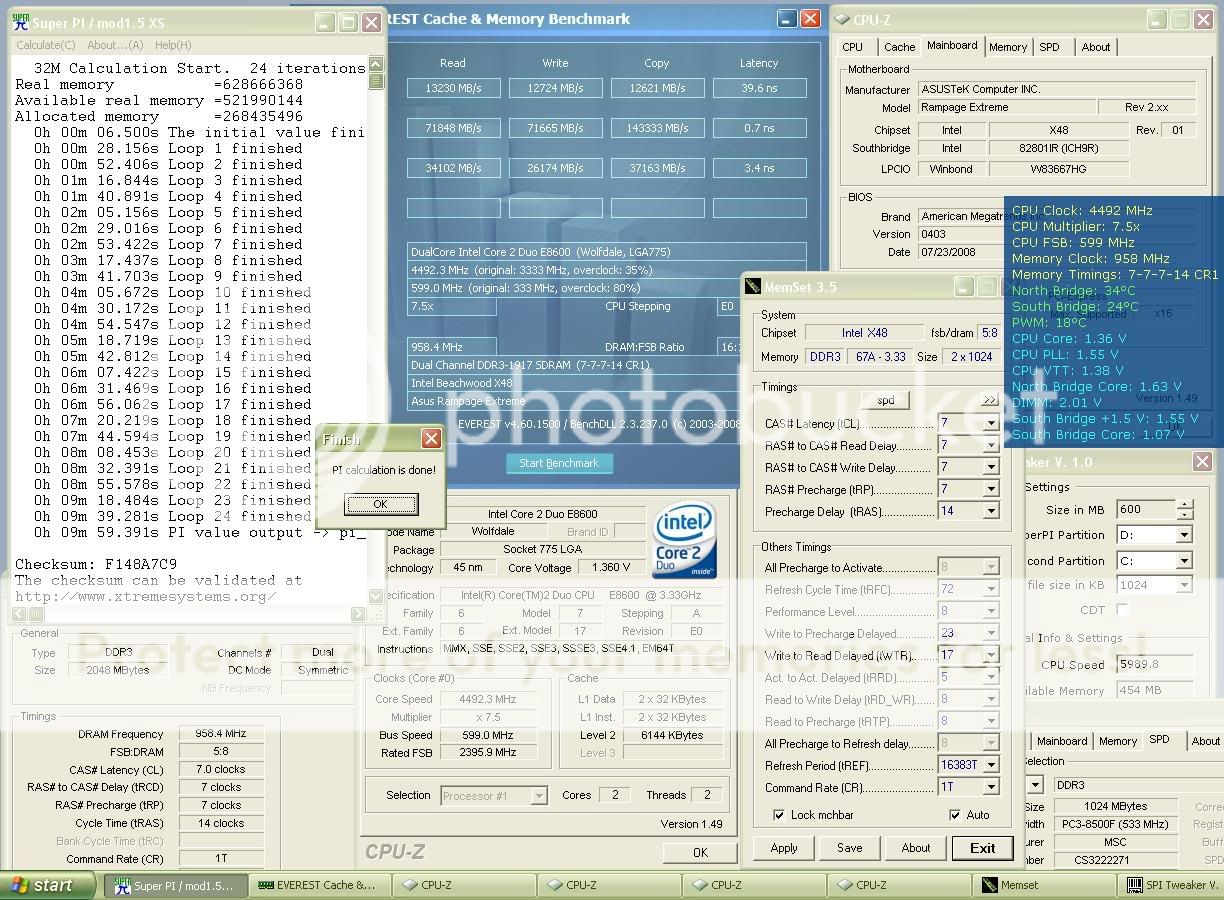Close the Finish dialog with its X button
Image resolution: width=1224 pixels, height=900 pixels.
[x=431, y=439]
